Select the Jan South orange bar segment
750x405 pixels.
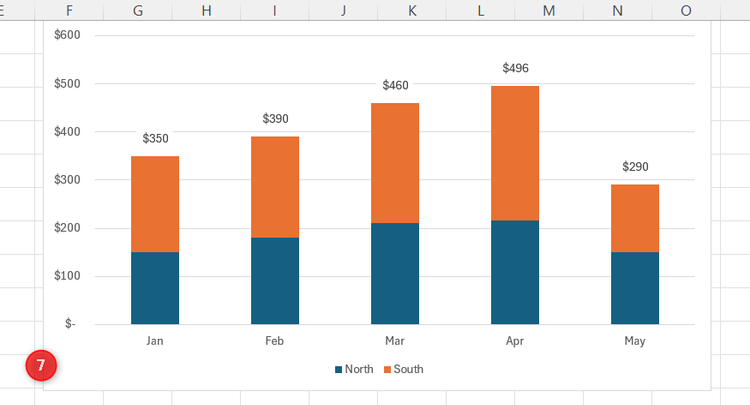pos(155,204)
